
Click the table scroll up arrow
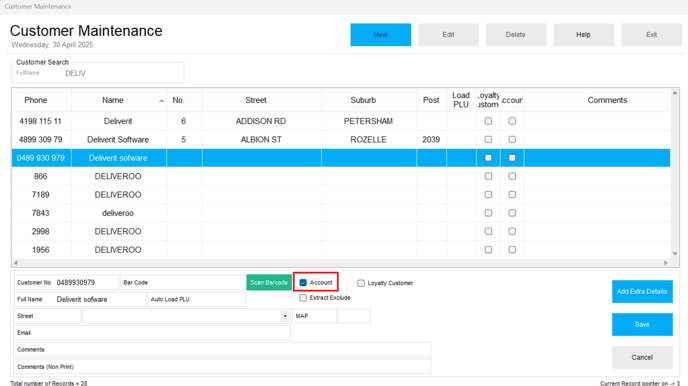pos(675,93)
